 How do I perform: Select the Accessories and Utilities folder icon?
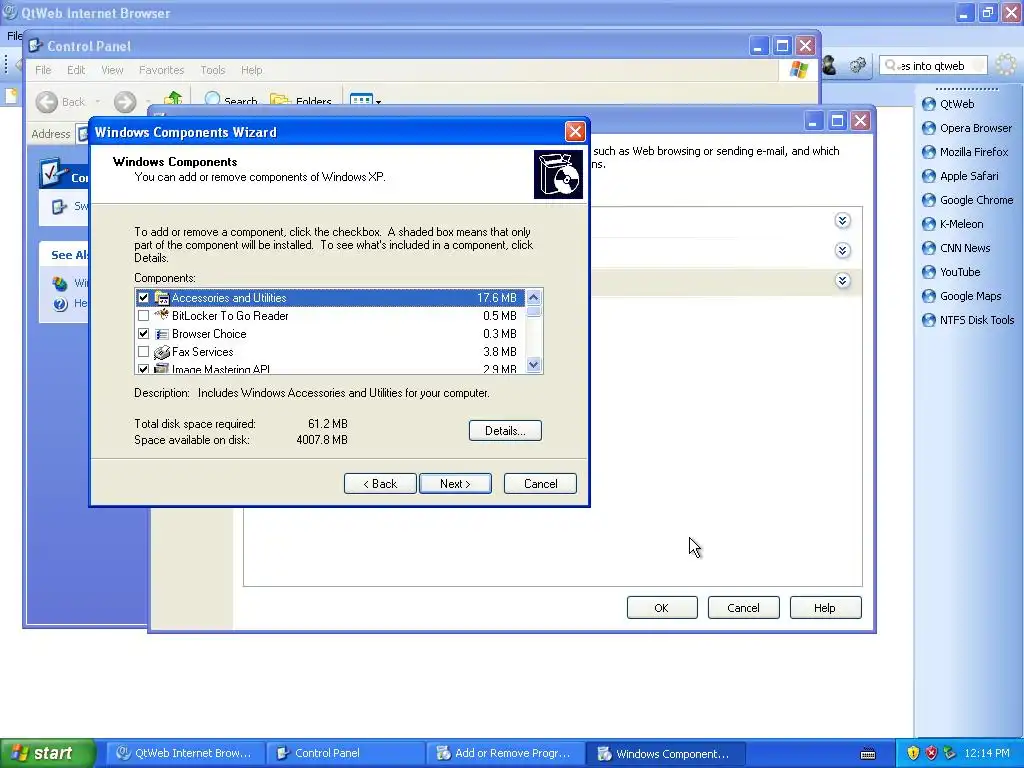161,298
